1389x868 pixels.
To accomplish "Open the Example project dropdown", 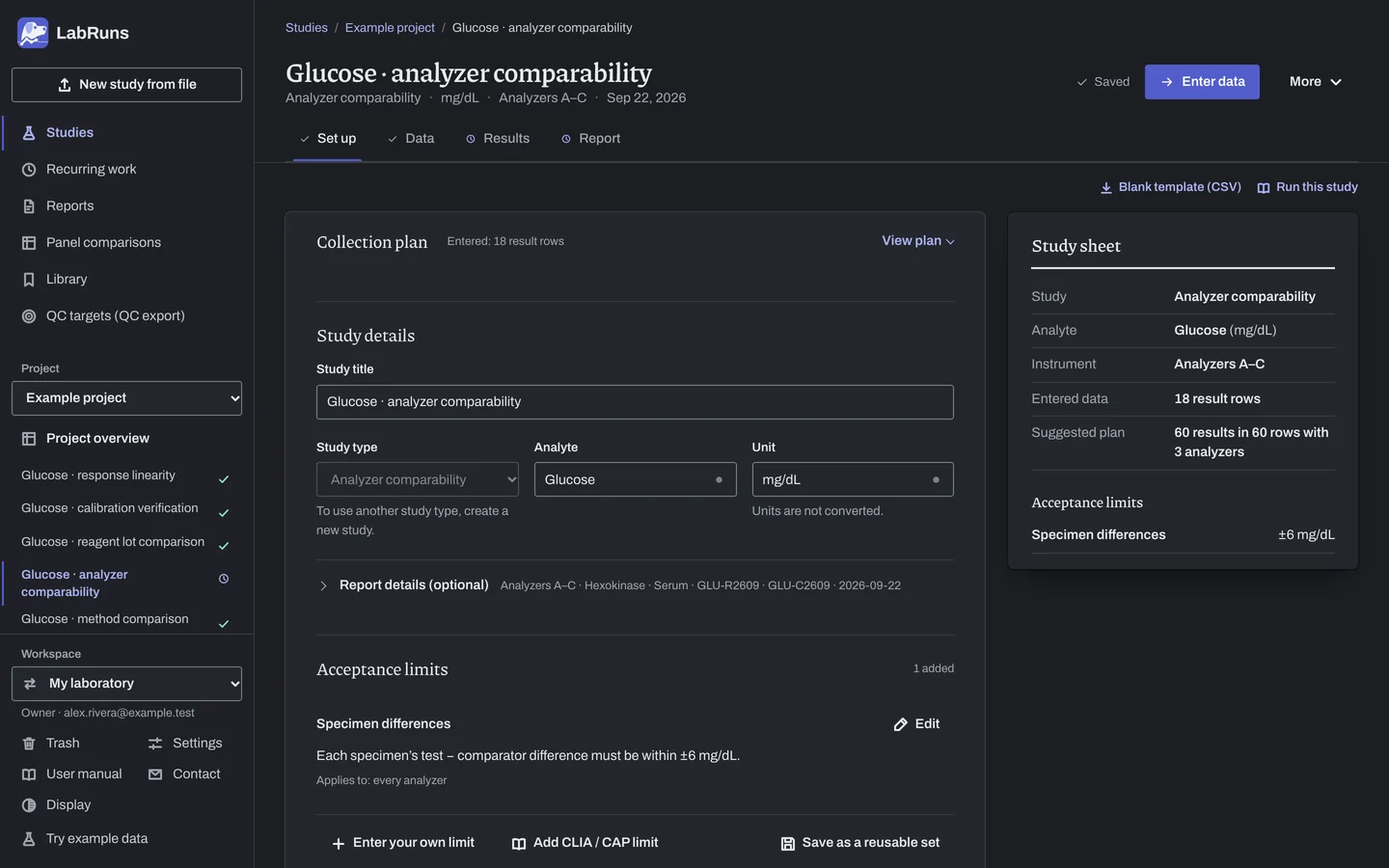I will click(126, 398).
